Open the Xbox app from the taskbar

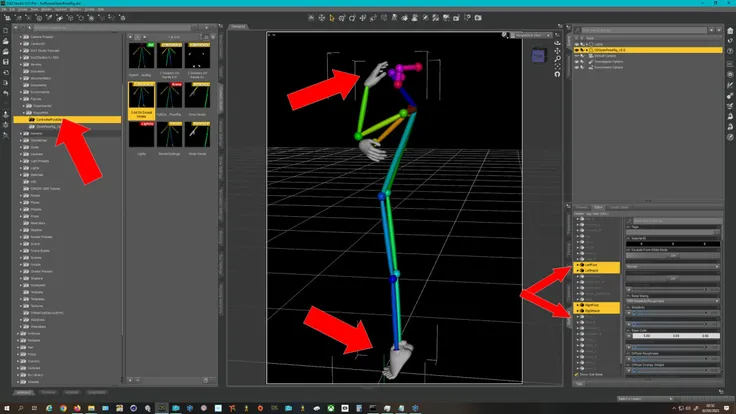[331, 408]
